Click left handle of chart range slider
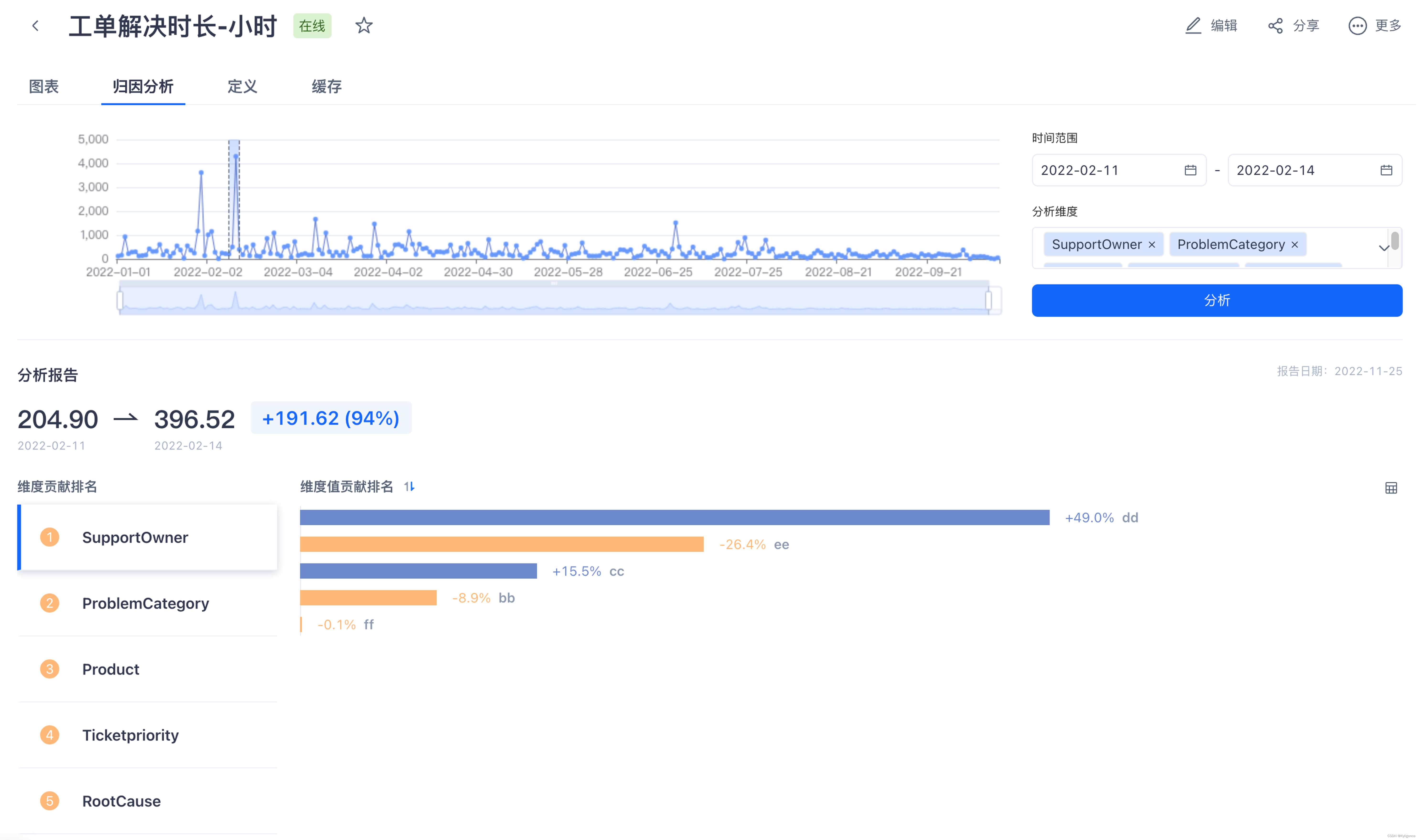 point(120,301)
